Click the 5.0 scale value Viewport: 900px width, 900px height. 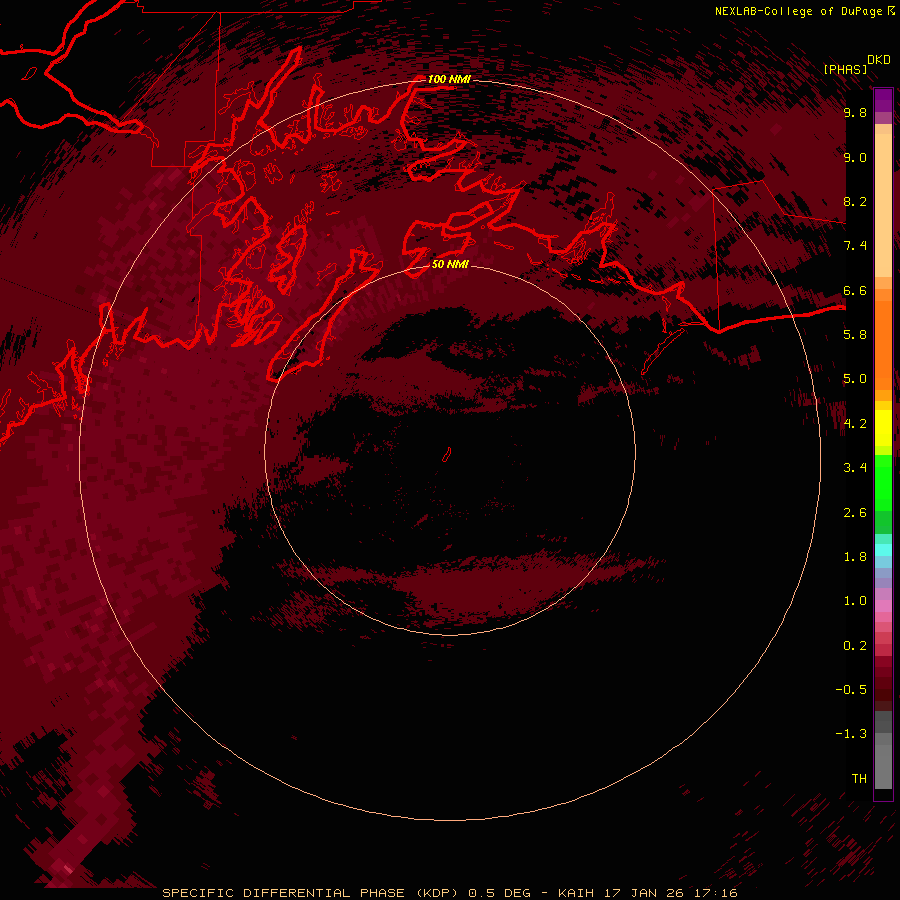click(855, 379)
